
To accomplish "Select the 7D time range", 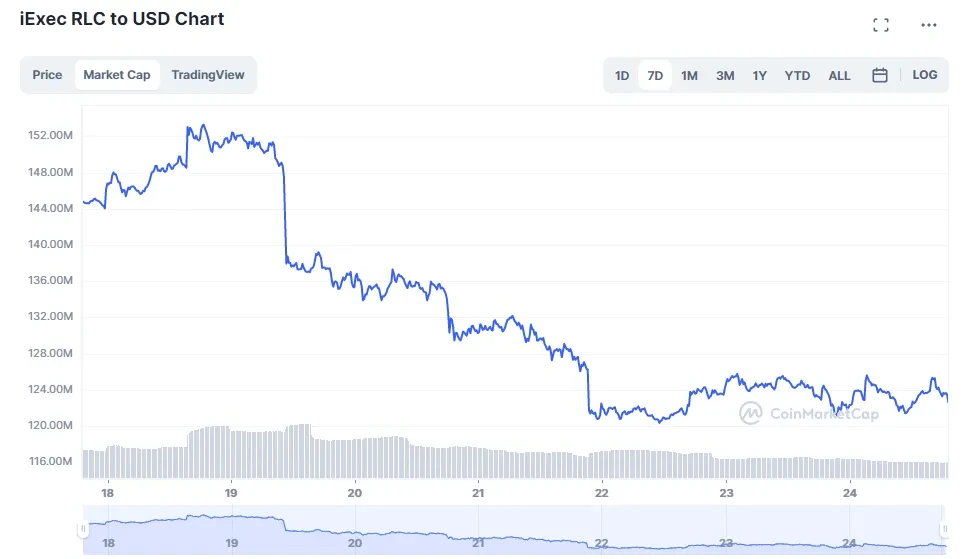I will click(655, 75).
